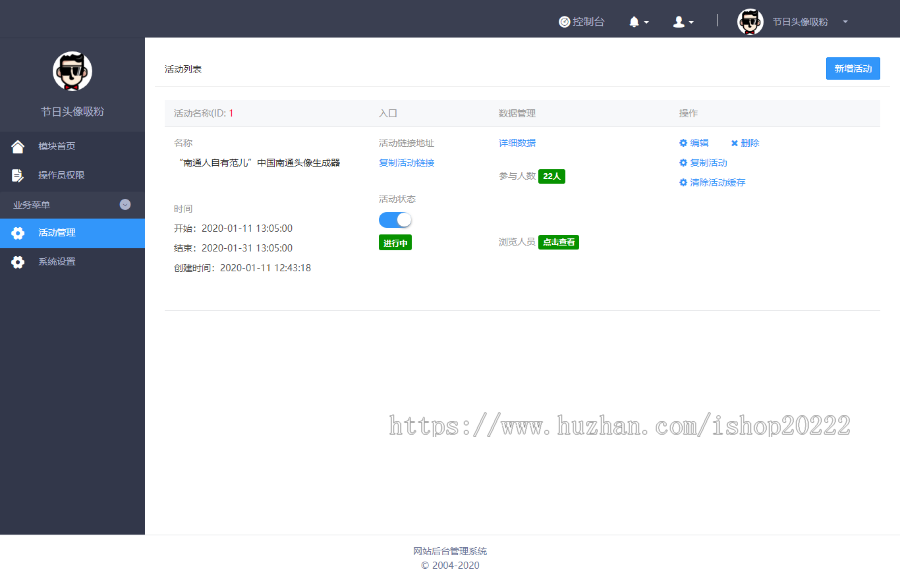Click the 控制台 dashboard icon
This screenshot has width=900, height=582.
click(564, 22)
